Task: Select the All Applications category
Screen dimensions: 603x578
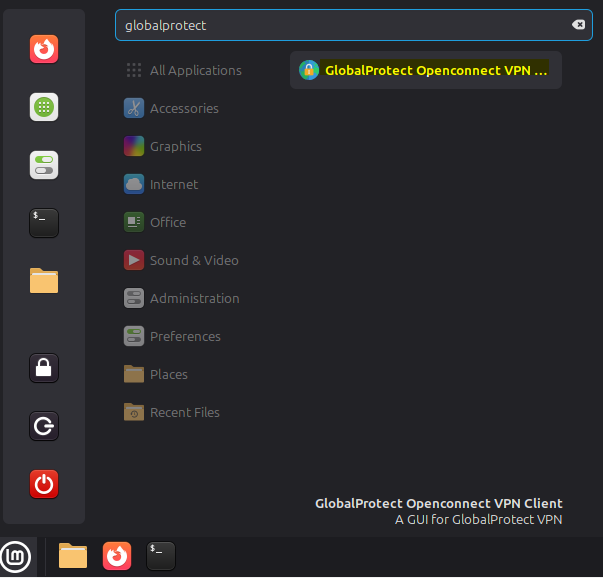Action: [195, 70]
